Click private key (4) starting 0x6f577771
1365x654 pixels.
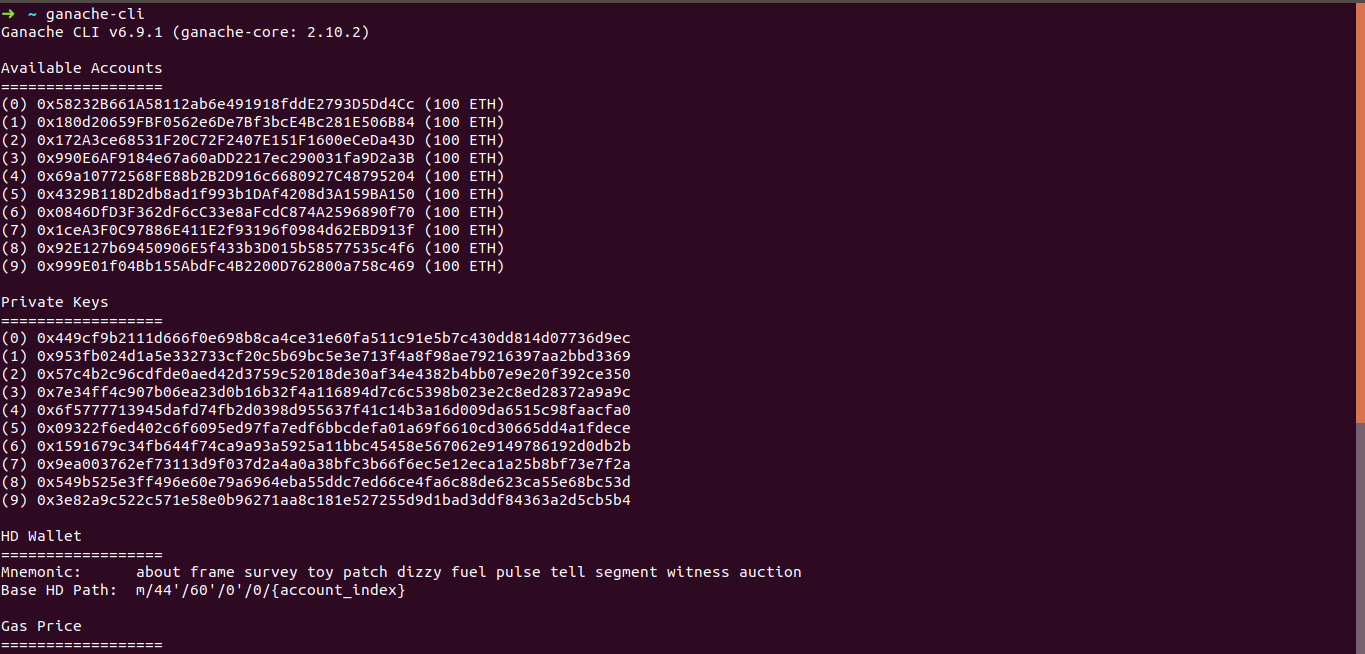pos(333,410)
